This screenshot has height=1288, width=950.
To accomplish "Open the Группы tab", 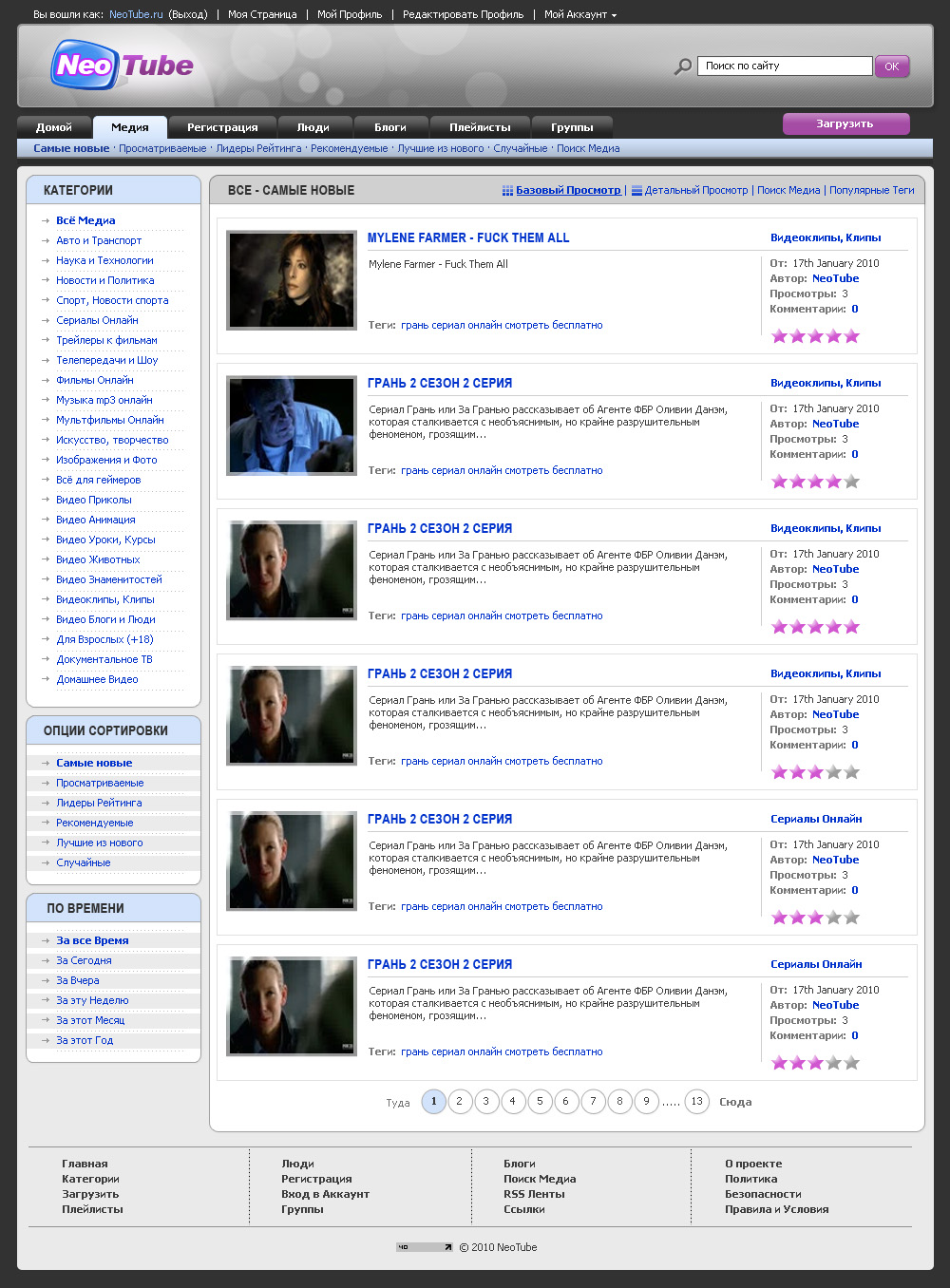I will coord(572,127).
